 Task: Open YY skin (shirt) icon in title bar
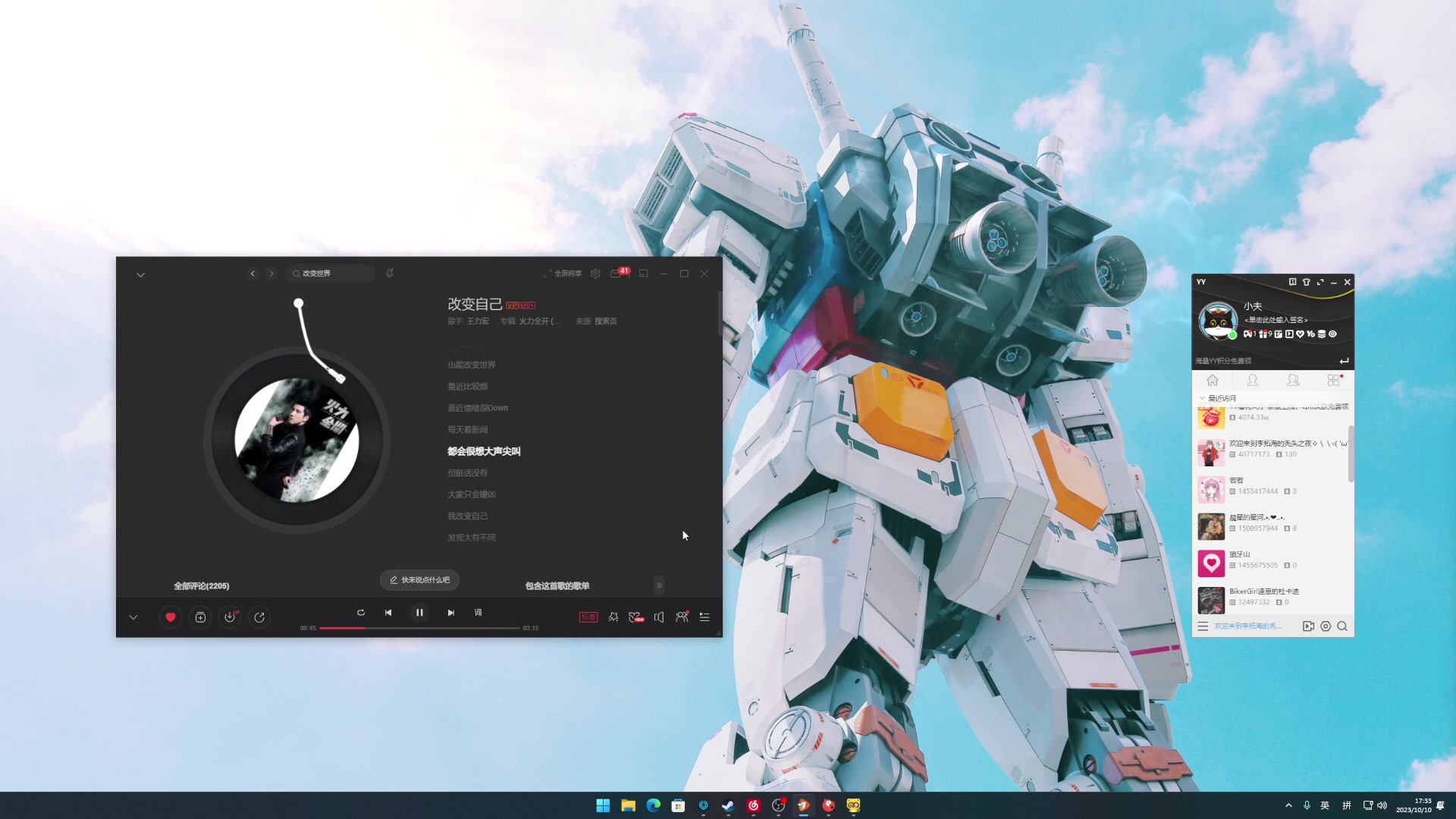(x=1307, y=282)
